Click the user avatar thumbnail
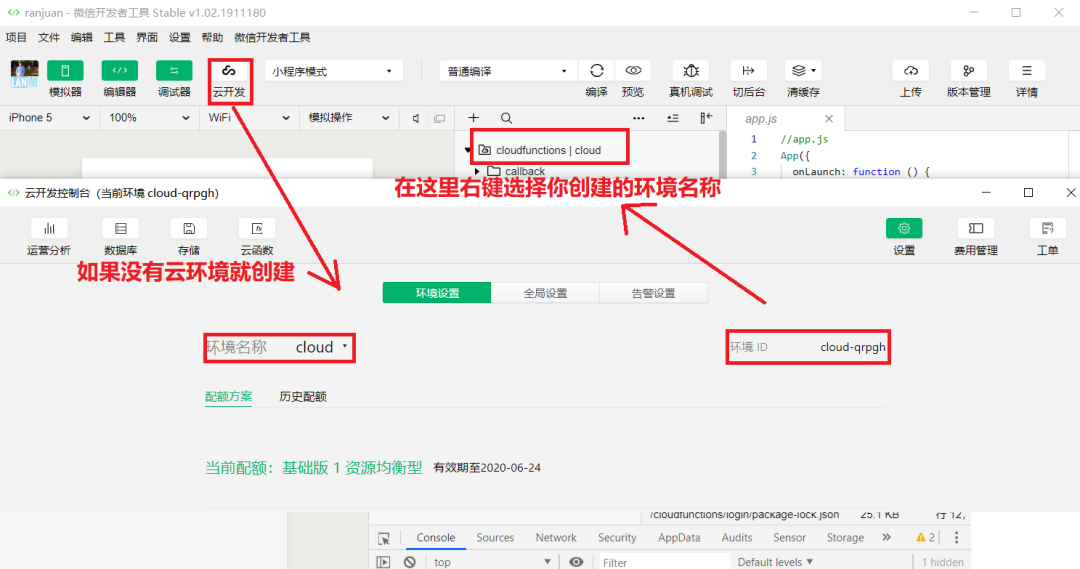1080x569 pixels. point(25,74)
